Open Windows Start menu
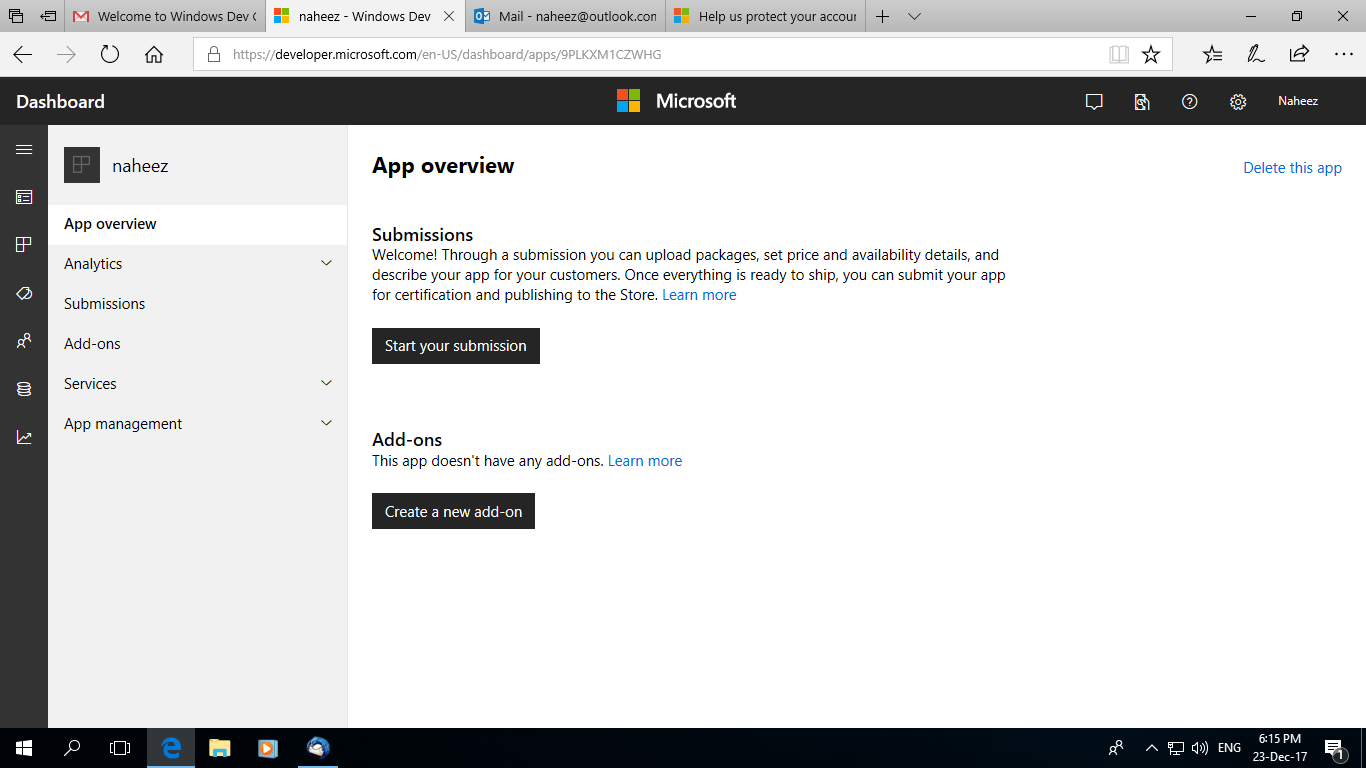Image resolution: width=1366 pixels, height=768 pixels. coord(24,747)
